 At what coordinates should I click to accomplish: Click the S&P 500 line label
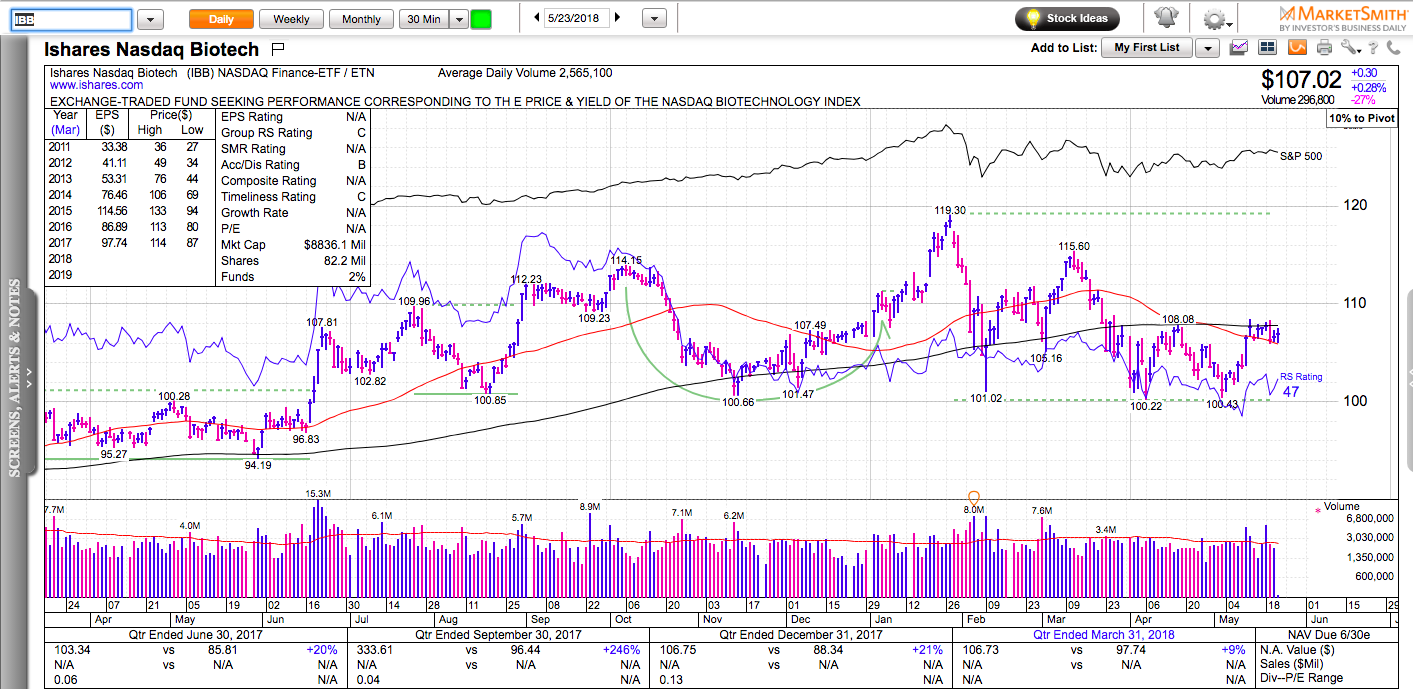[x=1301, y=156]
